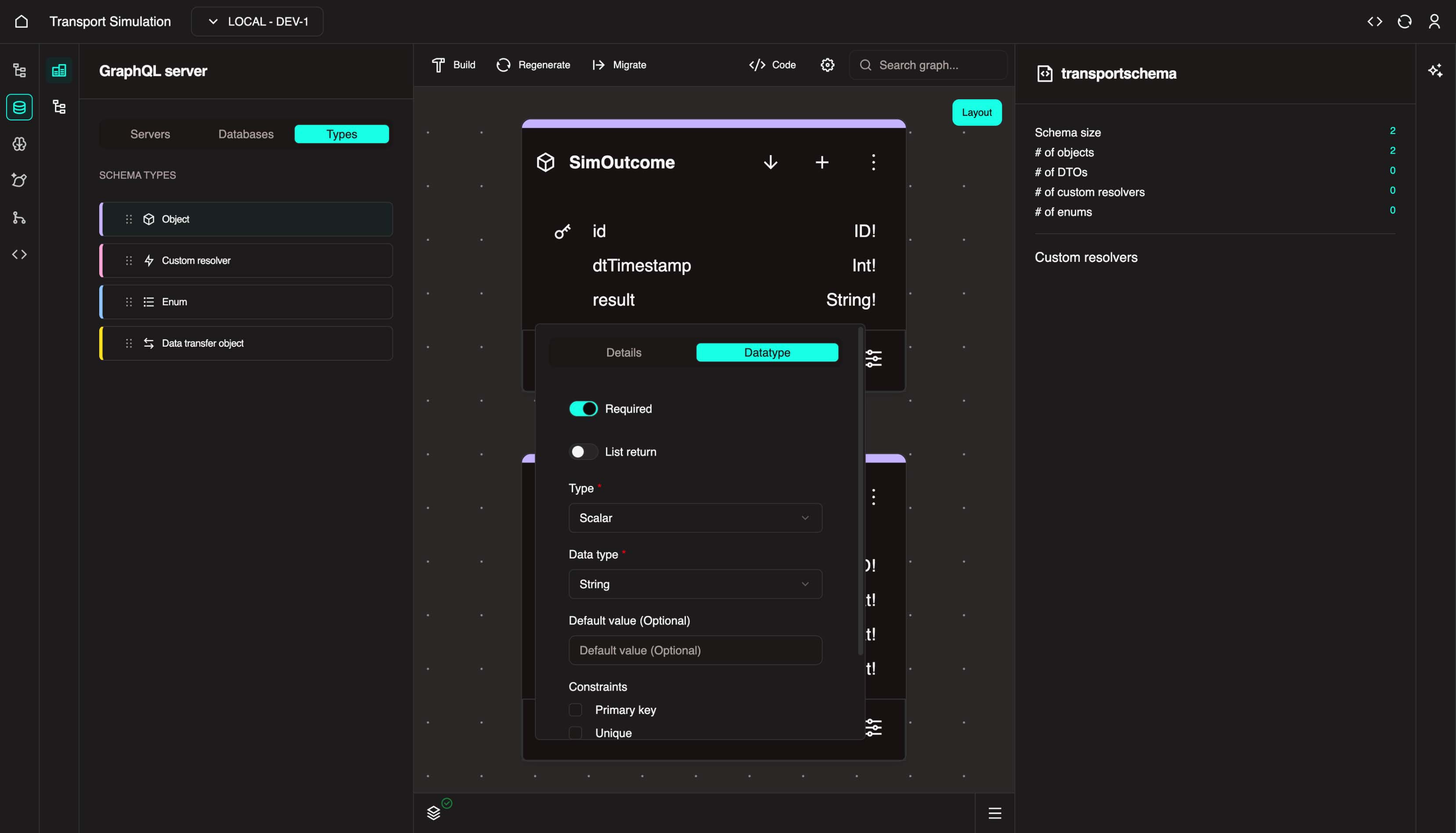This screenshot has width=1456, height=833.
Task: Open graph settings gear icon
Action: [x=827, y=65]
